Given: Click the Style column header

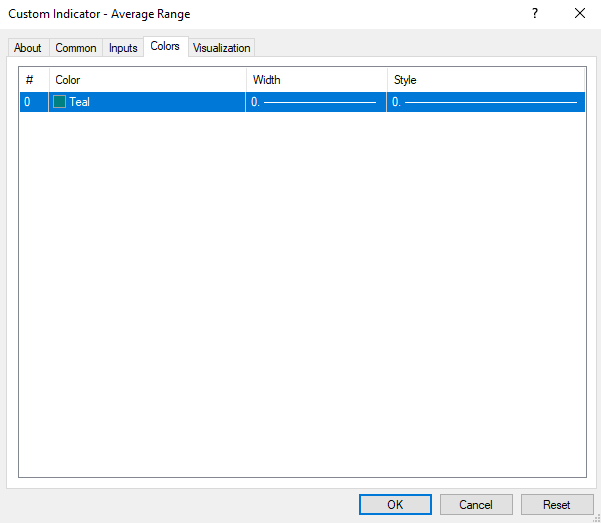Looking at the screenshot, I should [x=486, y=80].
